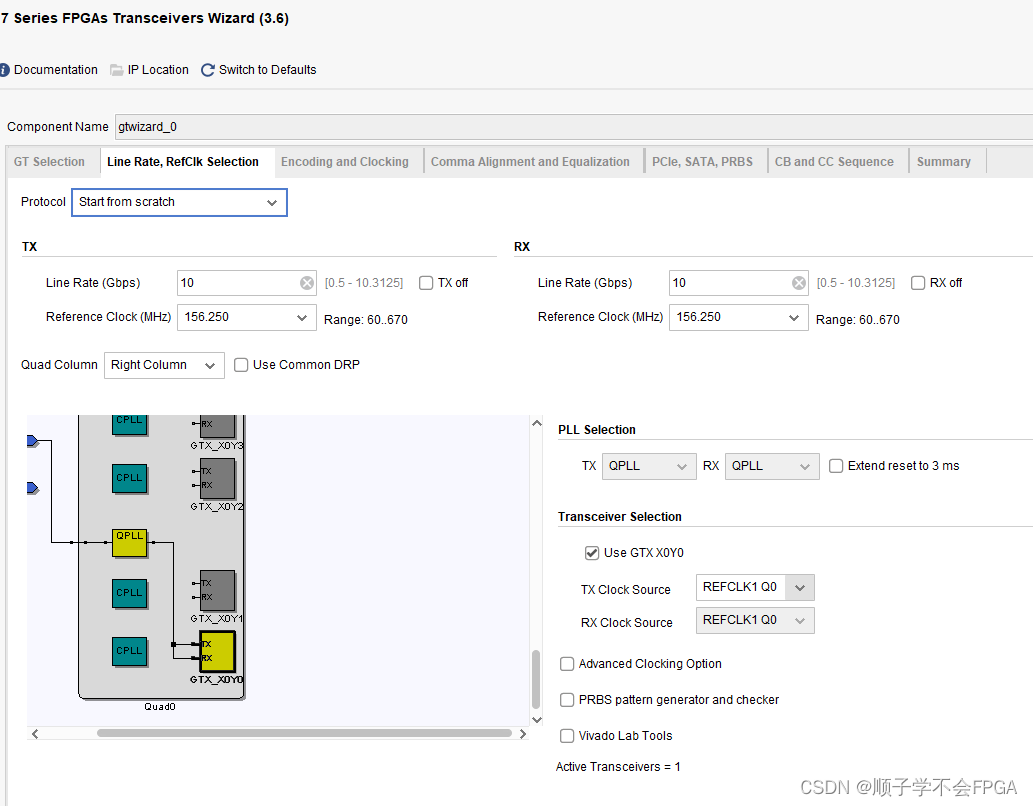Open CB and CC Sequence tab
This screenshot has width=1033, height=806.
(834, 162)
